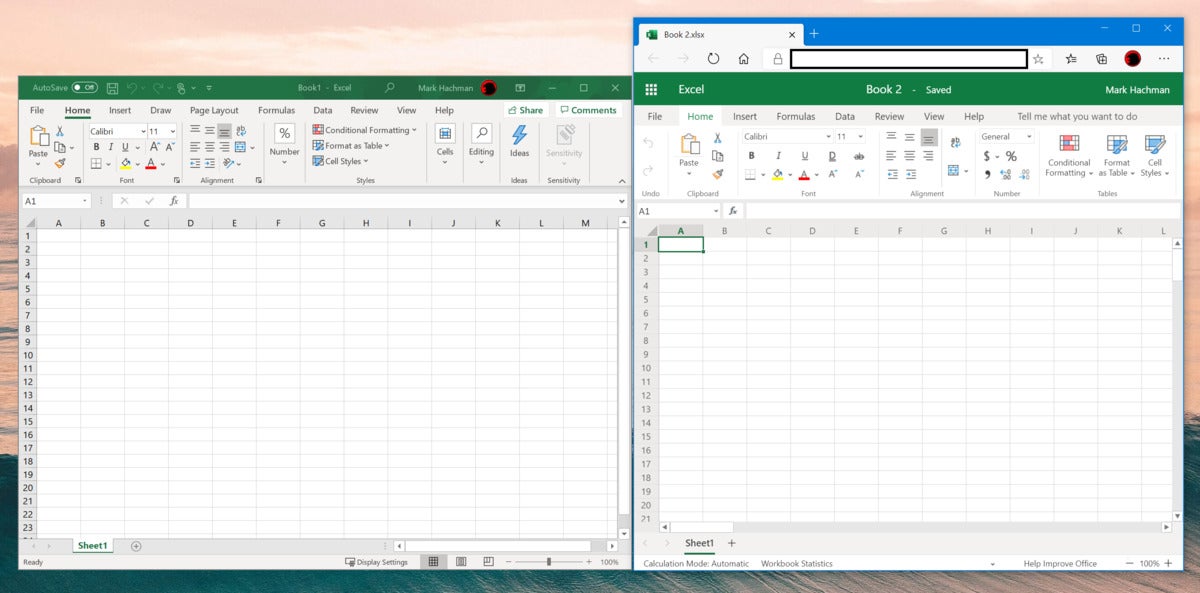Open the Name Box dropdown showing A1 in desktop Excel
This screenshot has height=593, width=1200.
84,201
